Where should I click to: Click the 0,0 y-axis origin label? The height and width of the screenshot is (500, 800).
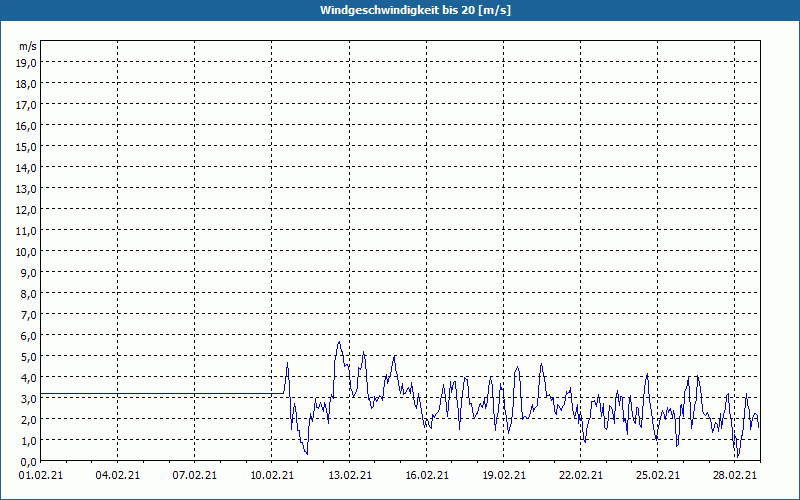click(x=27, y=461)
